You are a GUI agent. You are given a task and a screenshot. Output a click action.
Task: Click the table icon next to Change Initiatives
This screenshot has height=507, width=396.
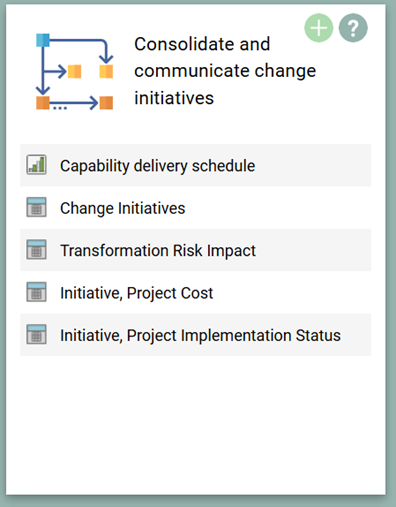pyautogui.click(x=36, y=207)
